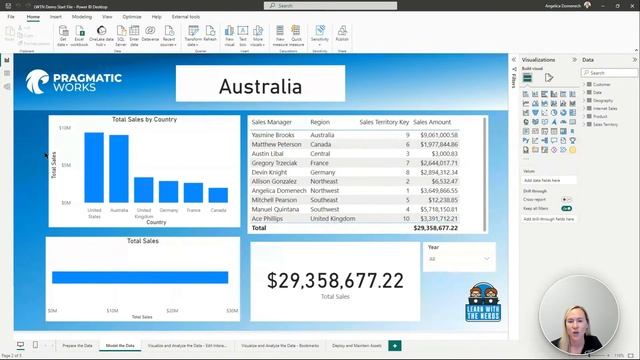Screen dimensions: 640x360
Task: Switch to the Optimize ribbon tab
Action: pos(132,17)
